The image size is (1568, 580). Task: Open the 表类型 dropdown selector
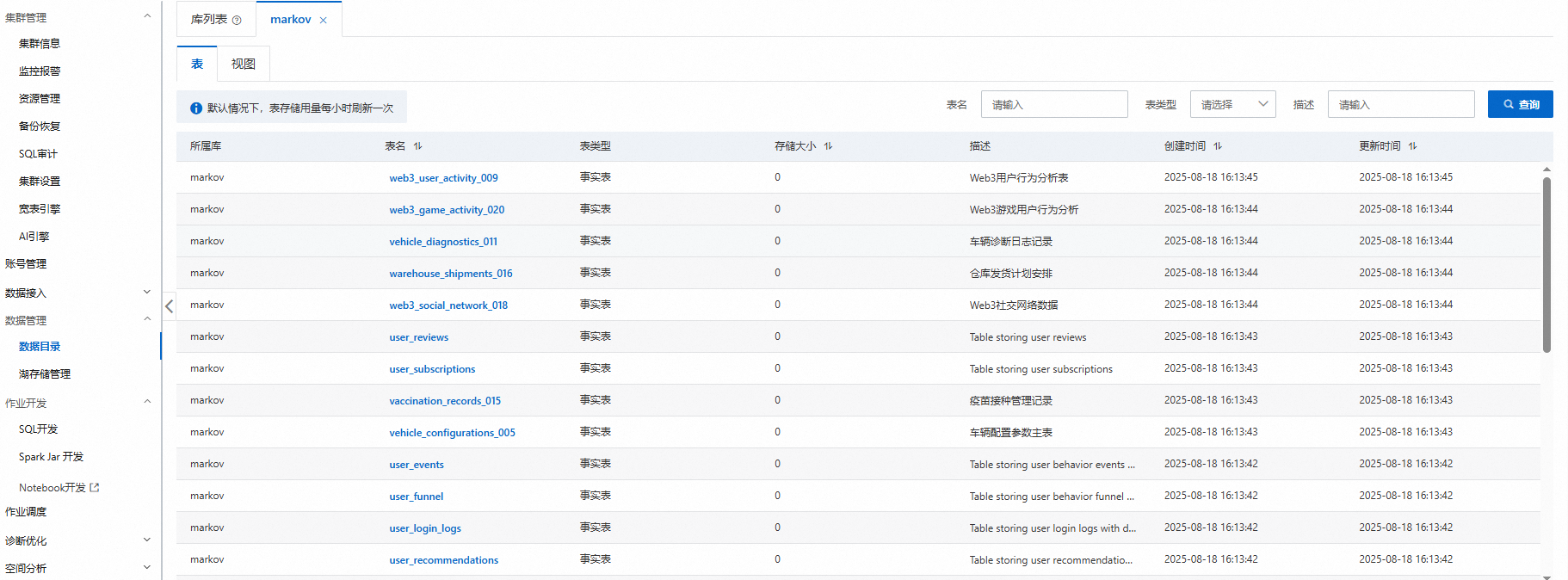1232,104
